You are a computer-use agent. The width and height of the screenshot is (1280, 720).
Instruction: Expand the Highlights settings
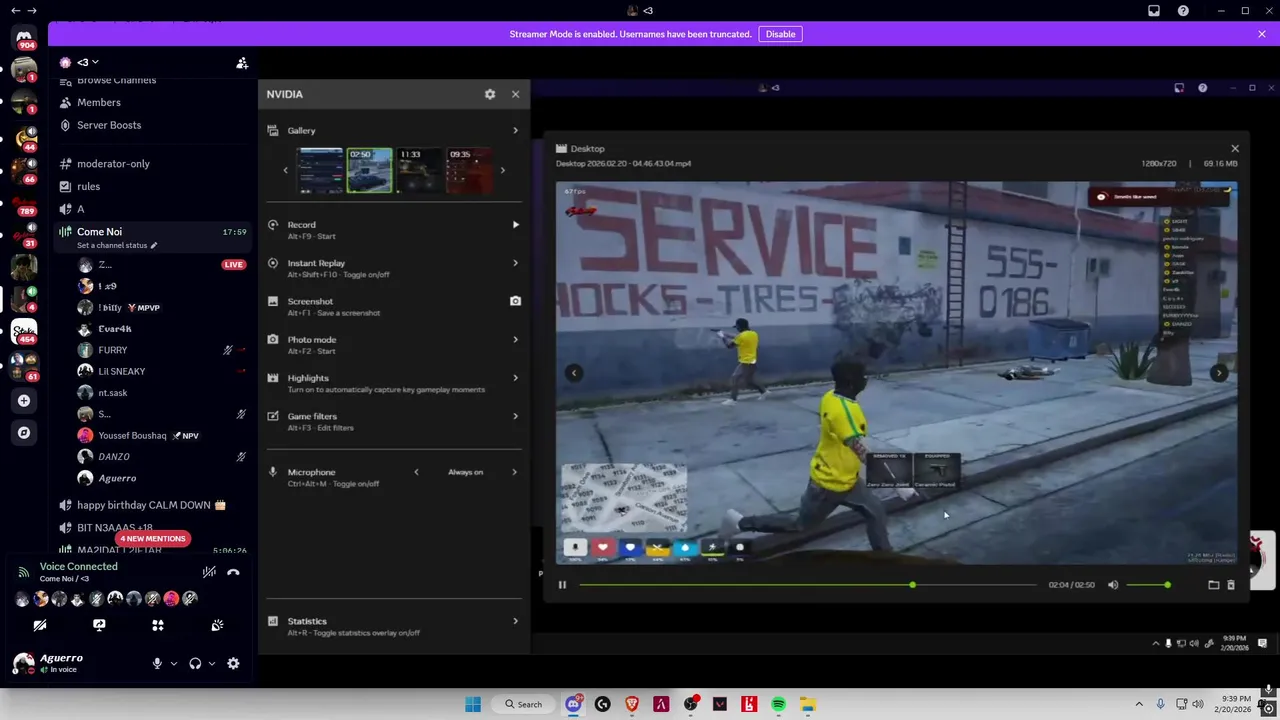pyautogui.click(x=516, y=378)
